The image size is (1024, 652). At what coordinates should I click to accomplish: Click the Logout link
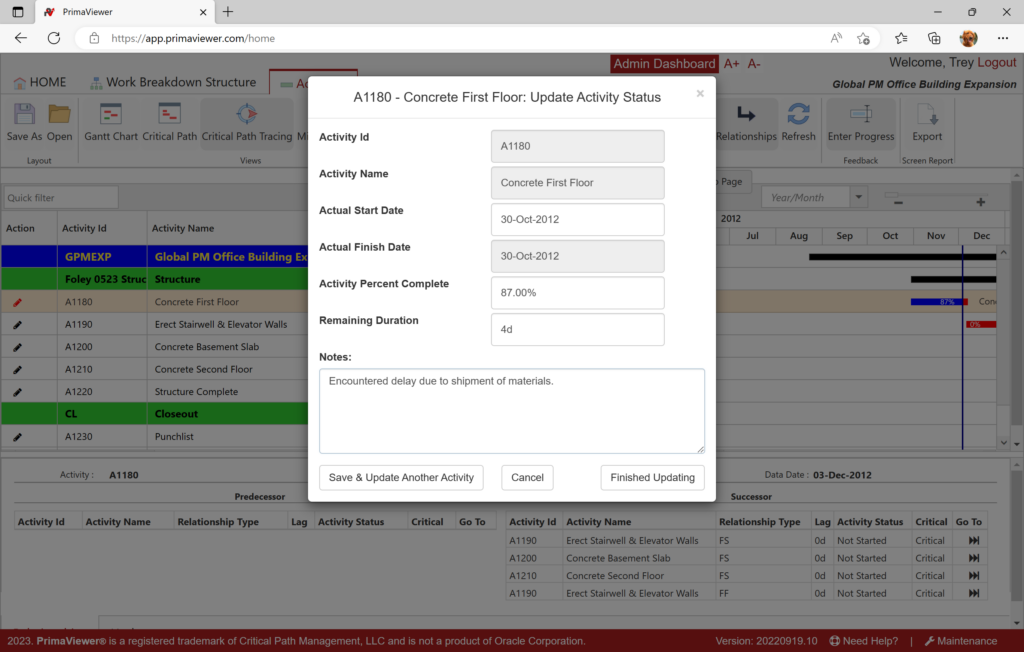click(996, 62)
